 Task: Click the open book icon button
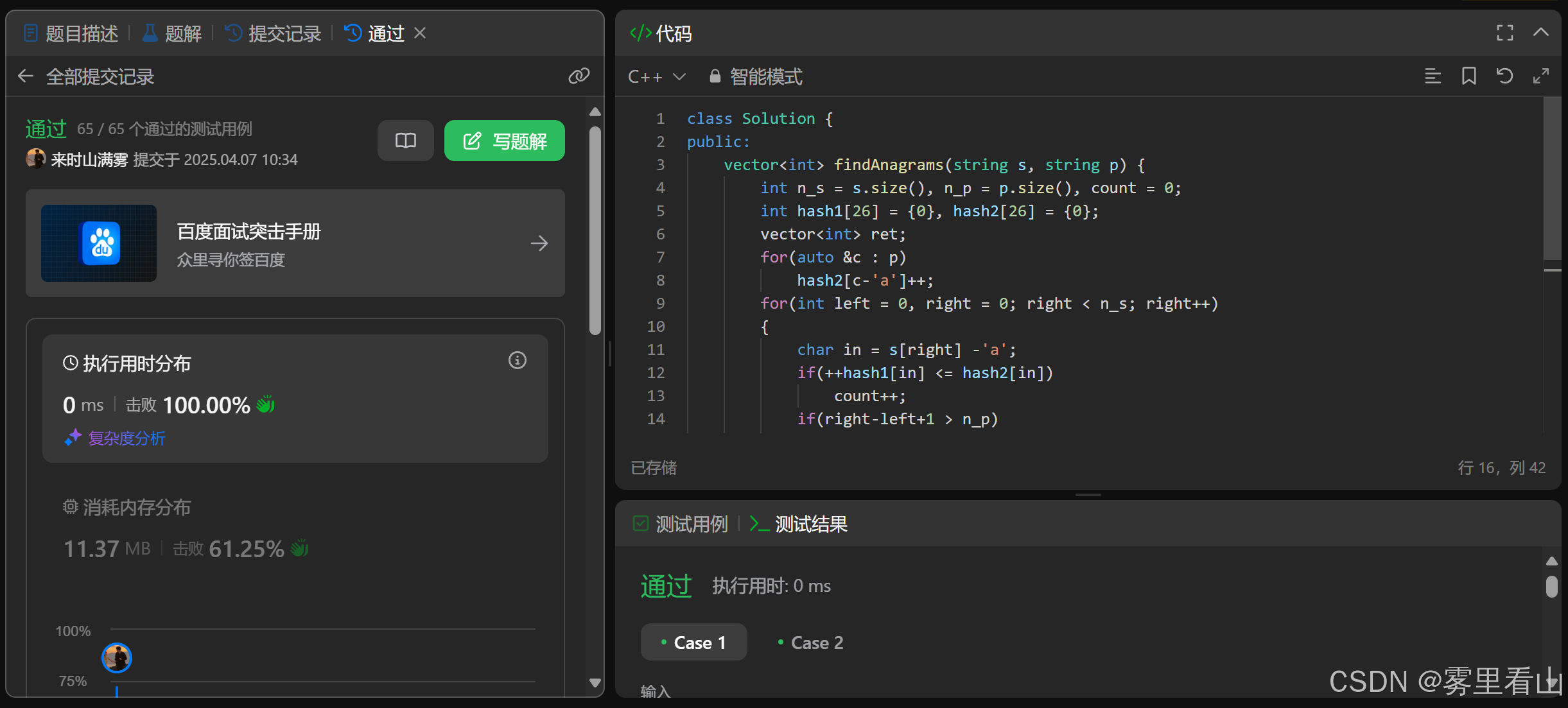tap(405, 141)
